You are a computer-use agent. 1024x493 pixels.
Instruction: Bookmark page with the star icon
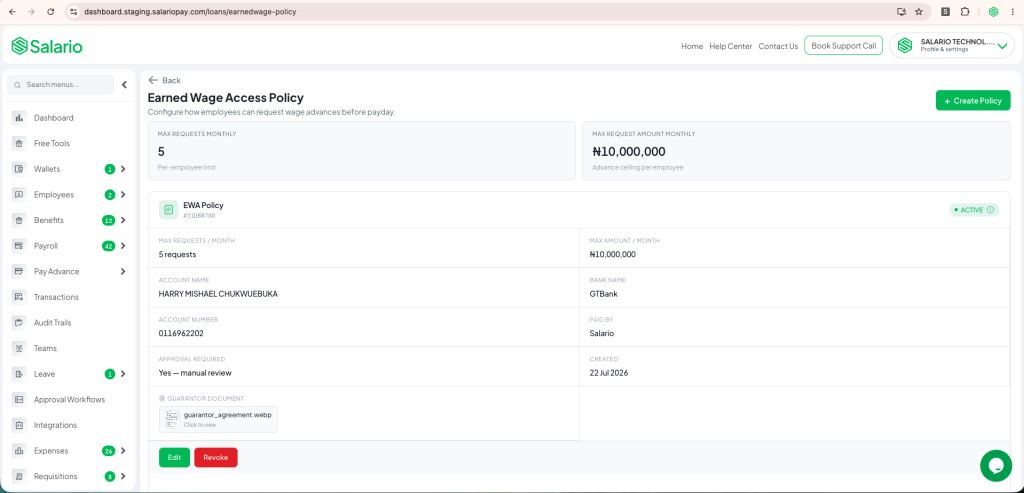pos(919,12)
